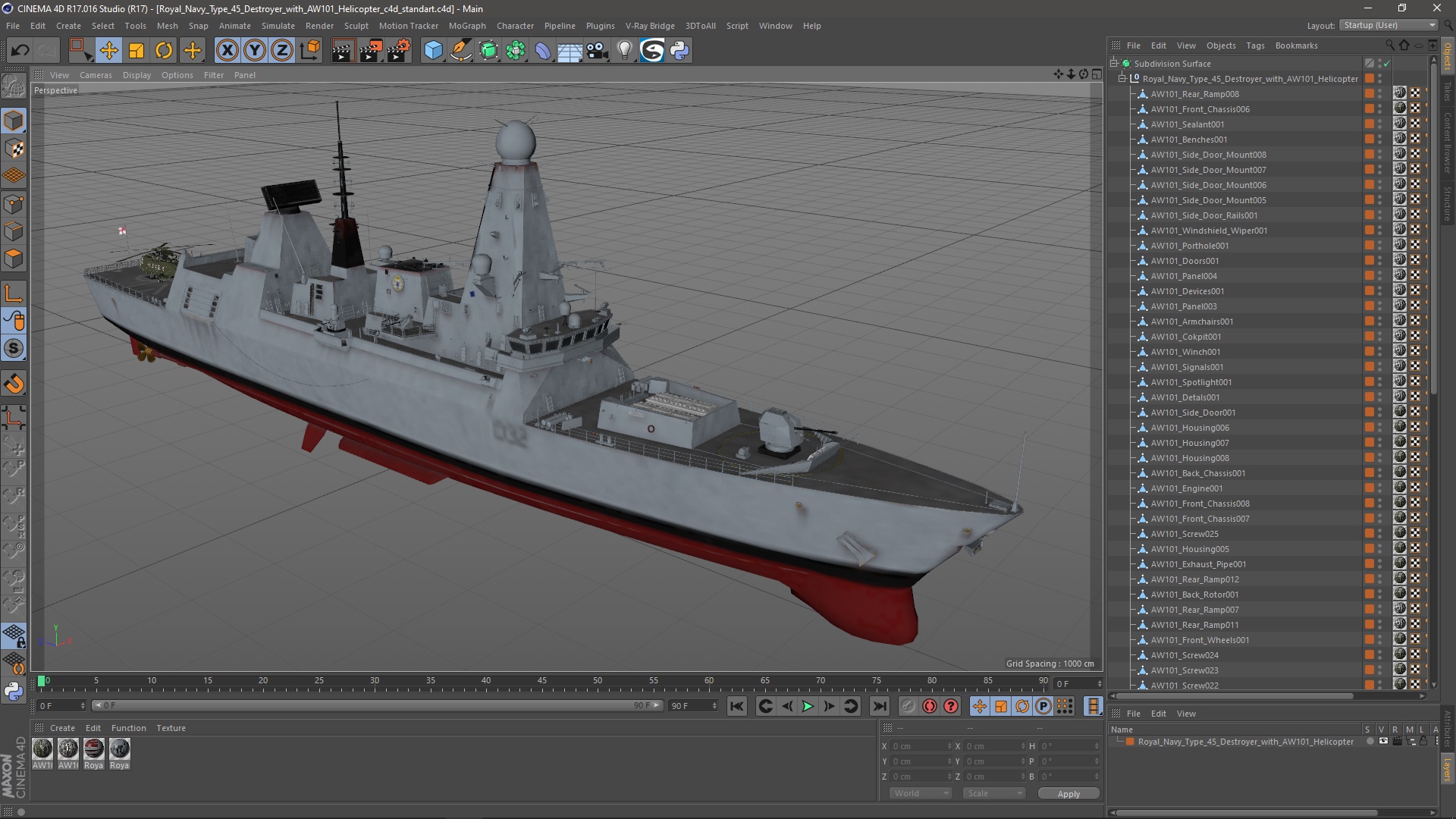Select the first AW101 material thumbnail
The image size is (1456, 819).
coord(43,749)
